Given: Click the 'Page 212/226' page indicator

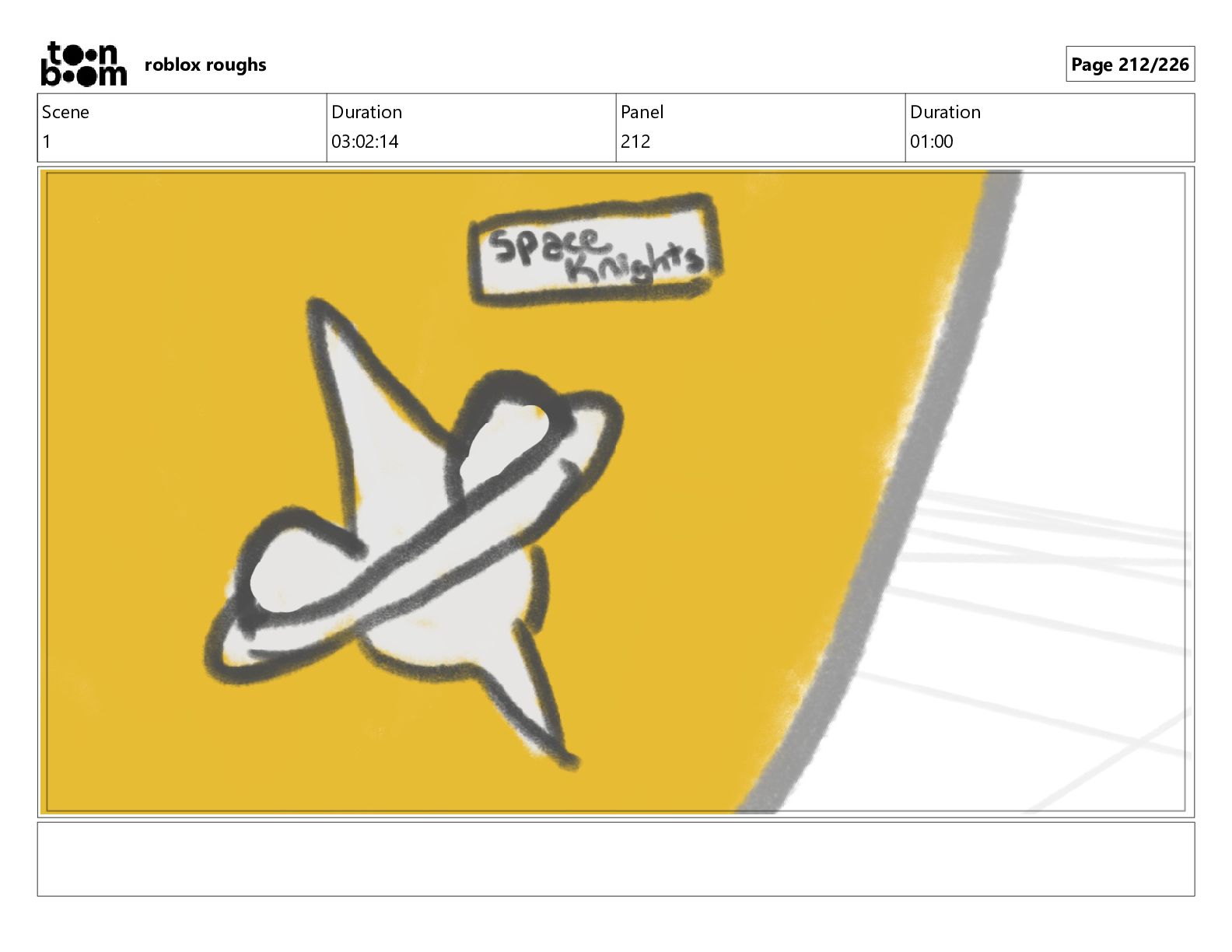Looking at the screenshot, I should [x=1130, y=65].
